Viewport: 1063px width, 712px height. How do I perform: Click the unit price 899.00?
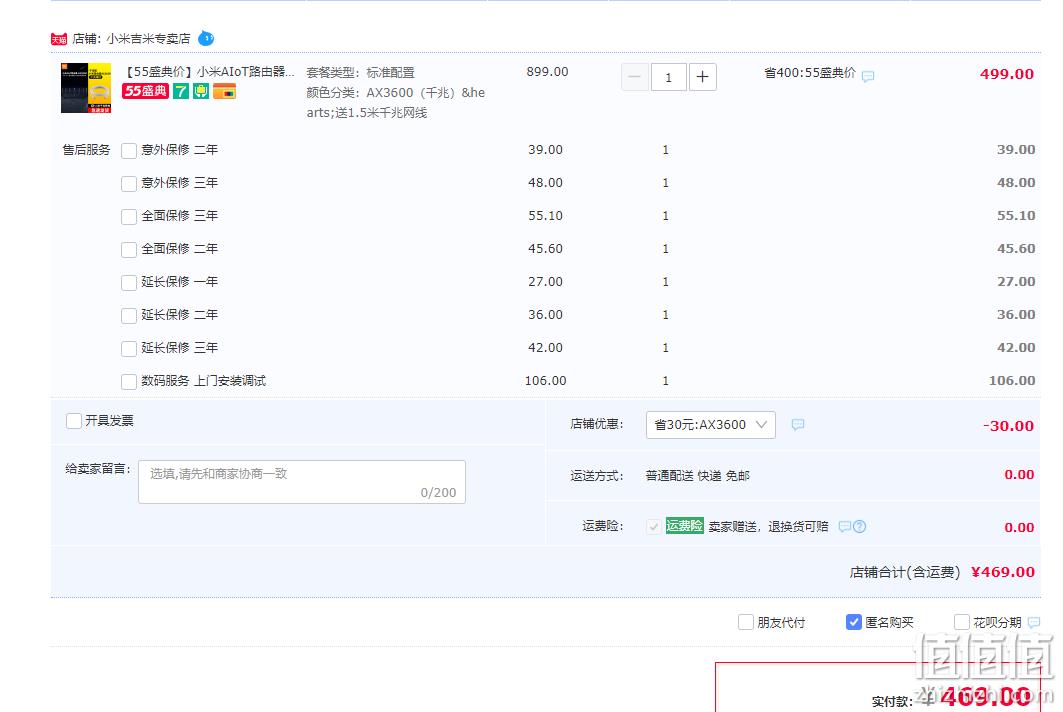[x=548, y=71]
